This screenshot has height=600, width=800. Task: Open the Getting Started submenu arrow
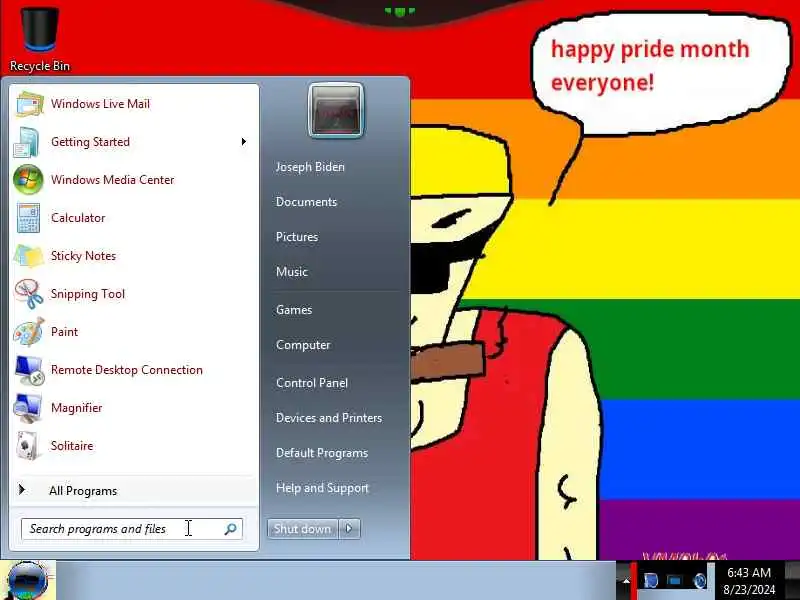tap(244, 142)
